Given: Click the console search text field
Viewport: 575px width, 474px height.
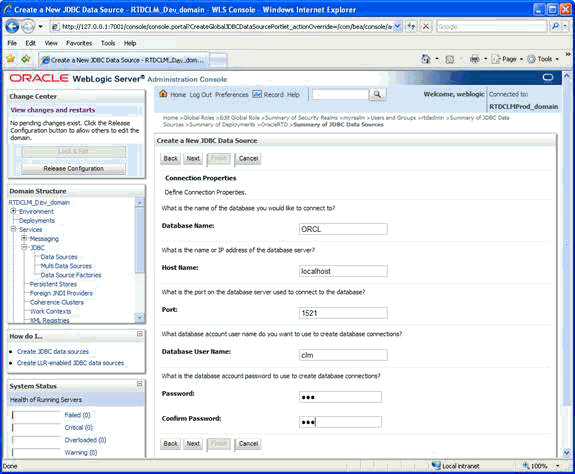Looking at the screenshot, I should coord(340,95).
